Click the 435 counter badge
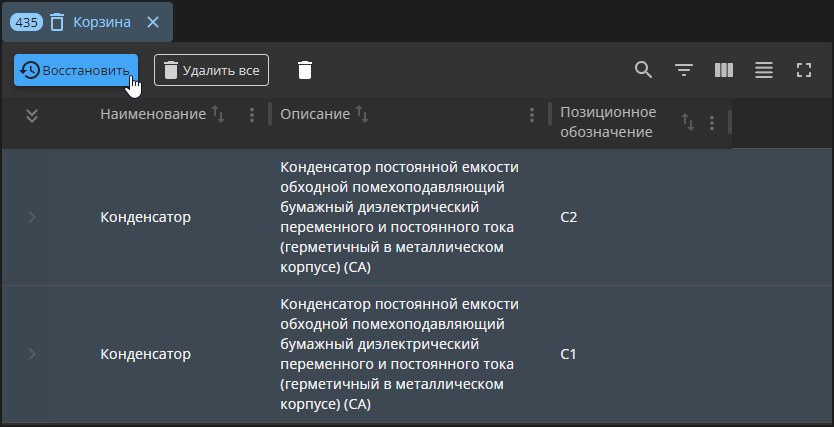The height and width of the screenshot is (427, 834). [x=26, y=22]
